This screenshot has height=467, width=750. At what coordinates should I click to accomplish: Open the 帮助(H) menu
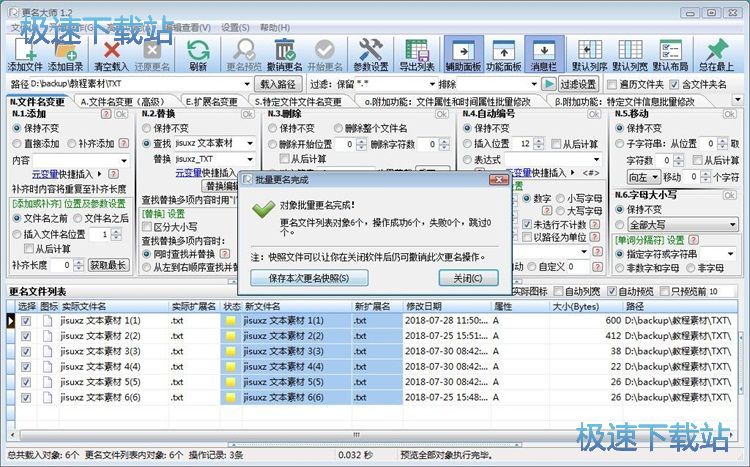pyautogui.click(x=275, y=28)
